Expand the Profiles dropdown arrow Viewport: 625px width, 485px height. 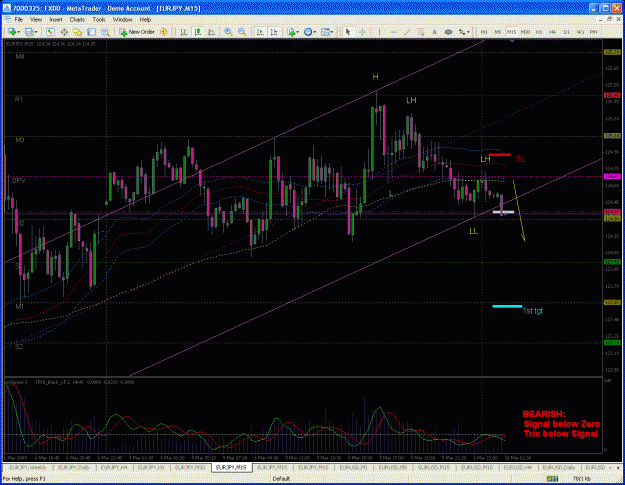[36, 32]
